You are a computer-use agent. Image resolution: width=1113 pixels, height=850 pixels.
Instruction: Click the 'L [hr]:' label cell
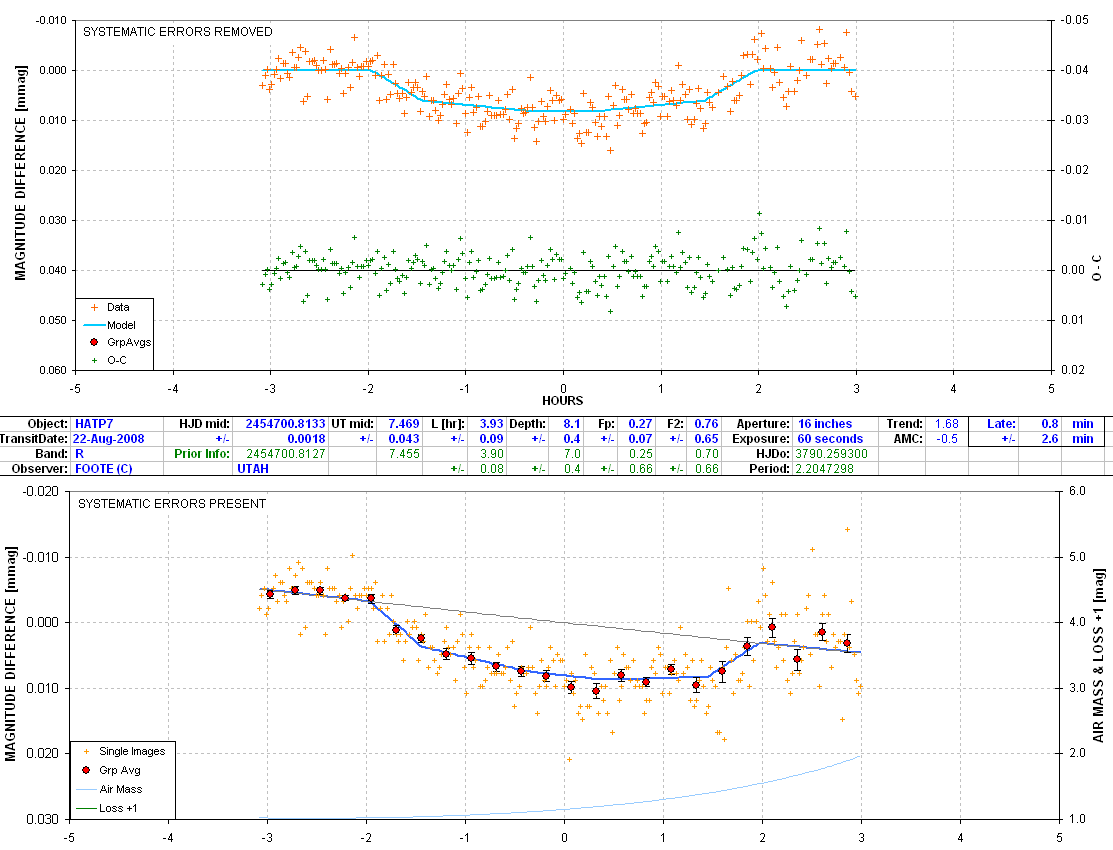[448, 424]
